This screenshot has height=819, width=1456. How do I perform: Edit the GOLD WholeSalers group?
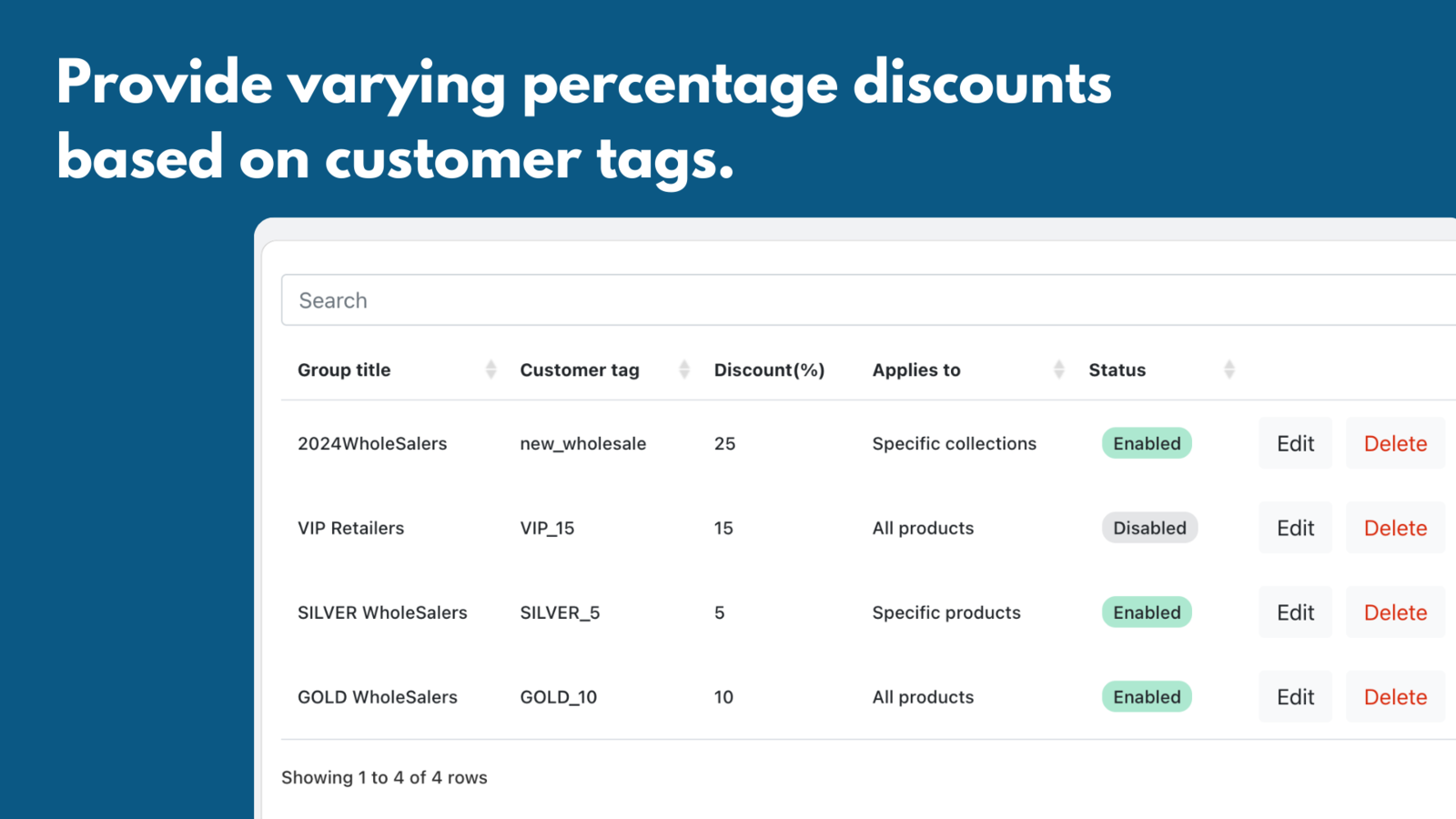[1295, 697]
